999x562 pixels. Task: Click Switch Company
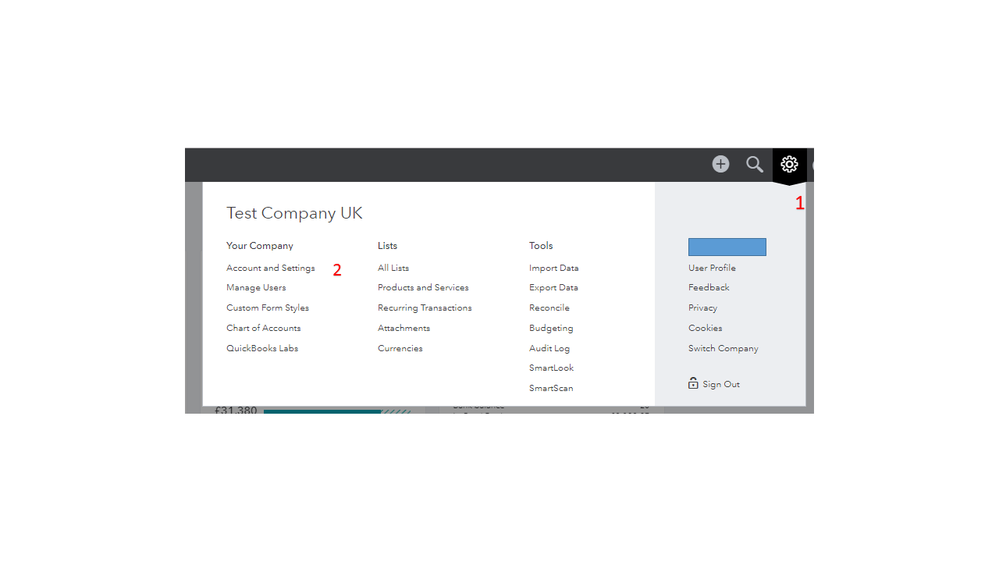[x=723, y=349]
